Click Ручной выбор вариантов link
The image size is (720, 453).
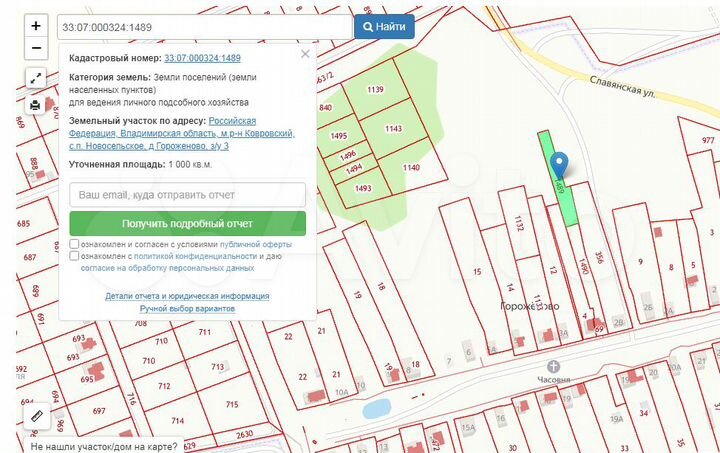coord(187,309)
